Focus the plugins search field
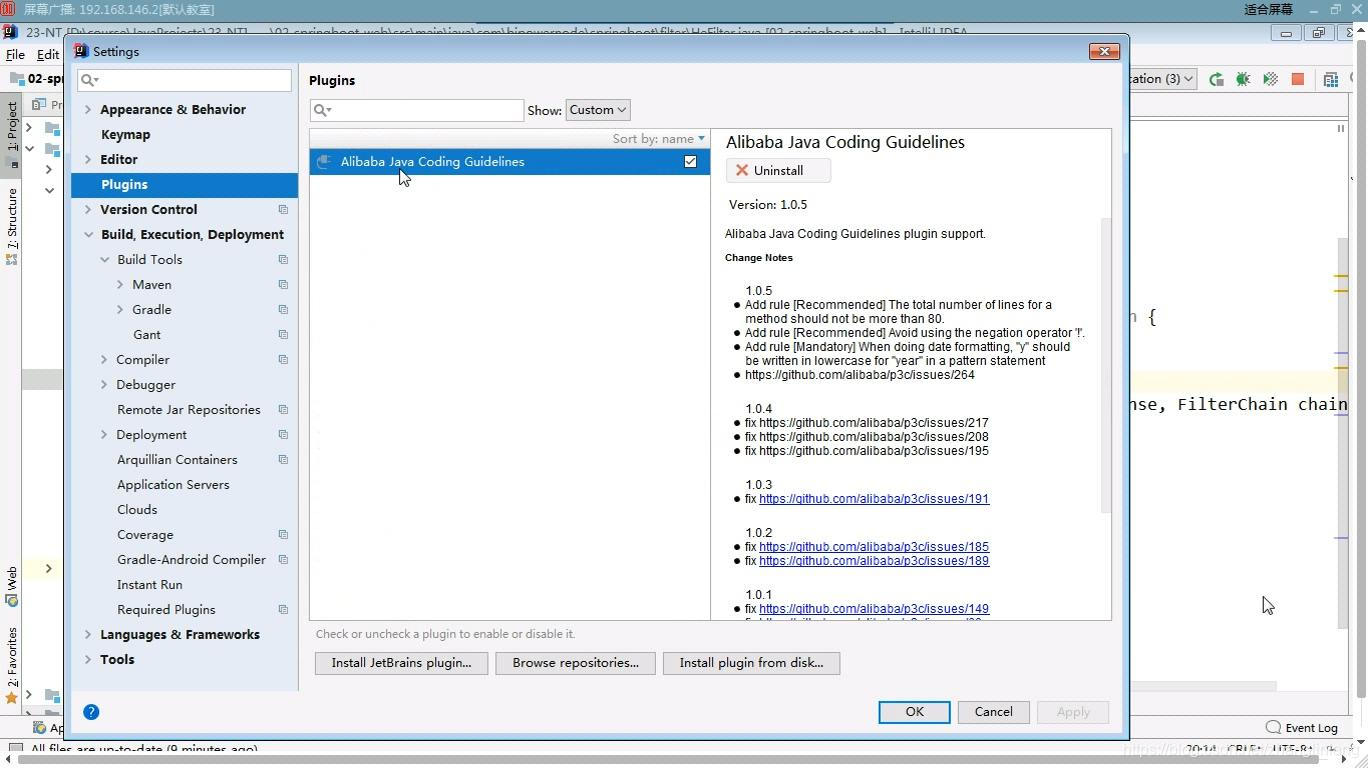The height and width of the screenshot is (768, 1368). click(x=417, y=110)
